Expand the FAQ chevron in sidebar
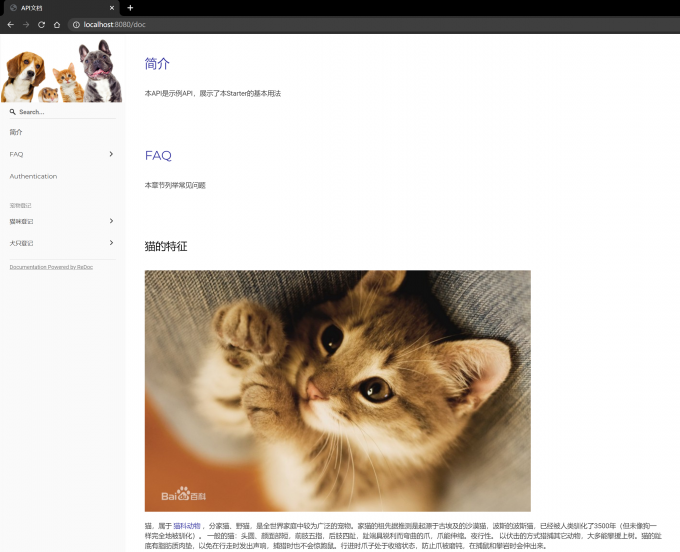Image resolution: width=680 pixels, height=552 pixels. 111,154
